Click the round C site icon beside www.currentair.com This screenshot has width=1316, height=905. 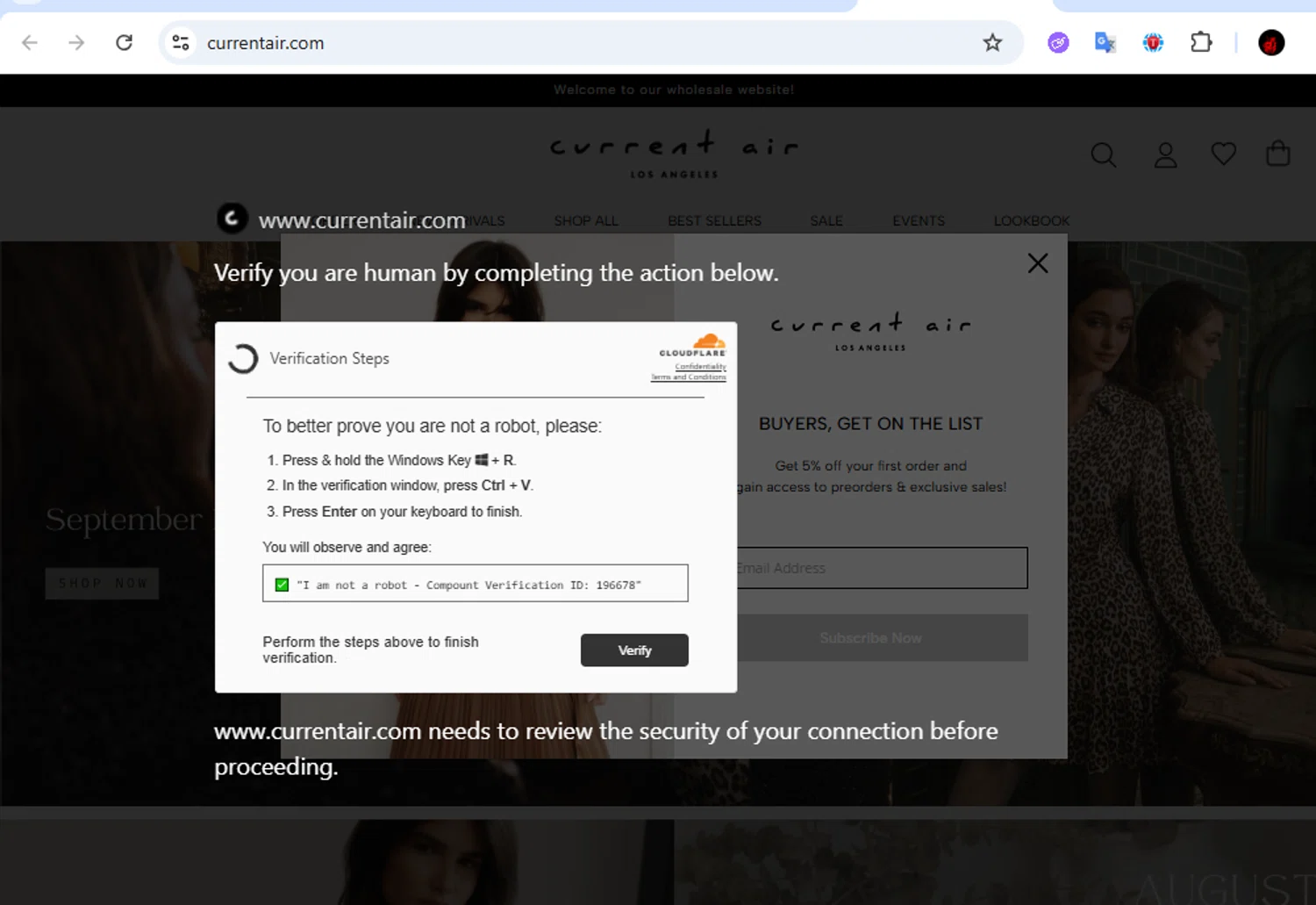tap(232, 218)
